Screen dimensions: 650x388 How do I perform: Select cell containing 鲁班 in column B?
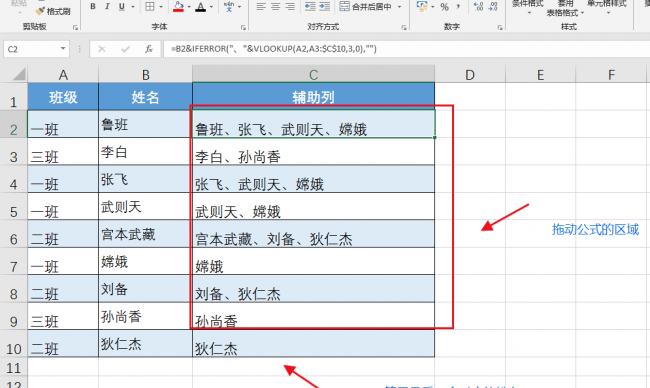coord(146,124)
